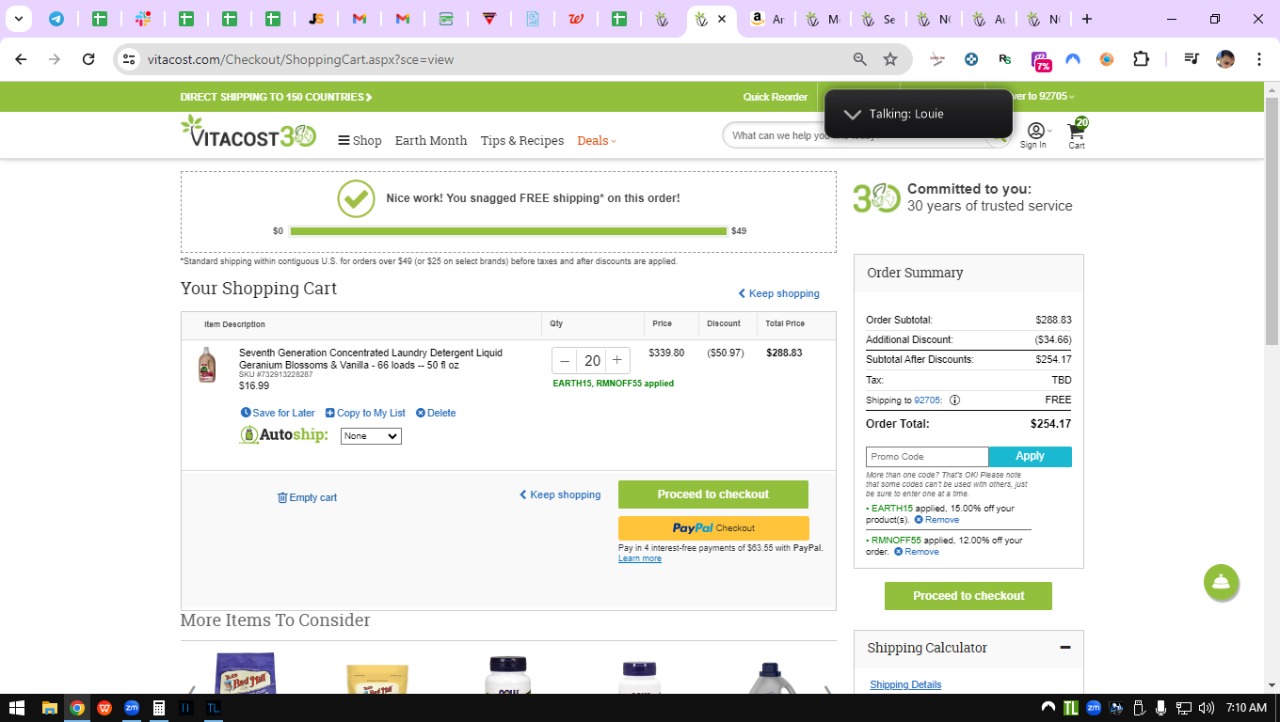1280x722 pixels.
Task: Remove the EARTH15 promo code
Action: coord(937,520)
